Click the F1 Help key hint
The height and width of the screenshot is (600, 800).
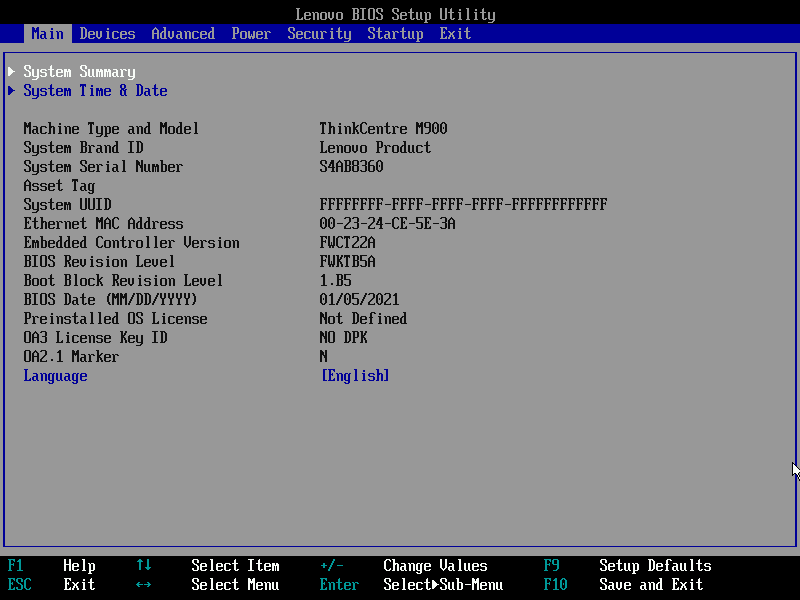point(52,565)
